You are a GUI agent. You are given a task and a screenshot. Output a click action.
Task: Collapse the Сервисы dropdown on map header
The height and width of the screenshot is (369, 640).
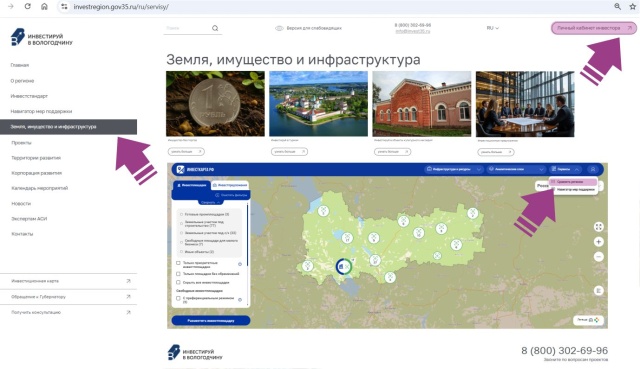pyautogui.click(x=565, y=169)
